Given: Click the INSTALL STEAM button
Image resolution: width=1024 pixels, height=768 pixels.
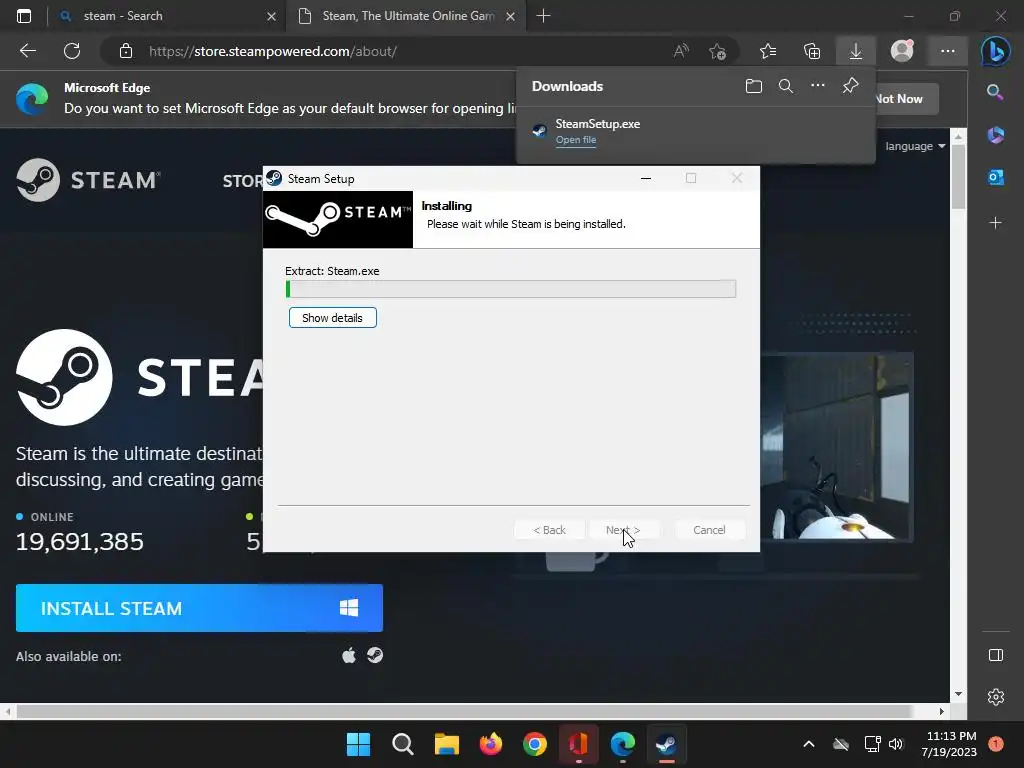Looking at the screenshot, I should [199, 608].
